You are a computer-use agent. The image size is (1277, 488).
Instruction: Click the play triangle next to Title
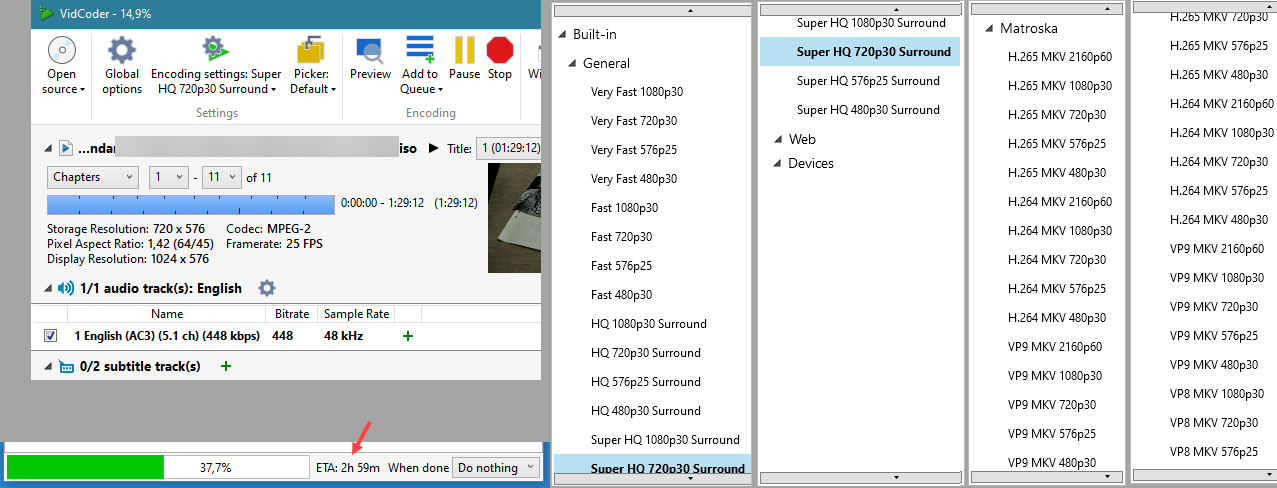(433, 148)
